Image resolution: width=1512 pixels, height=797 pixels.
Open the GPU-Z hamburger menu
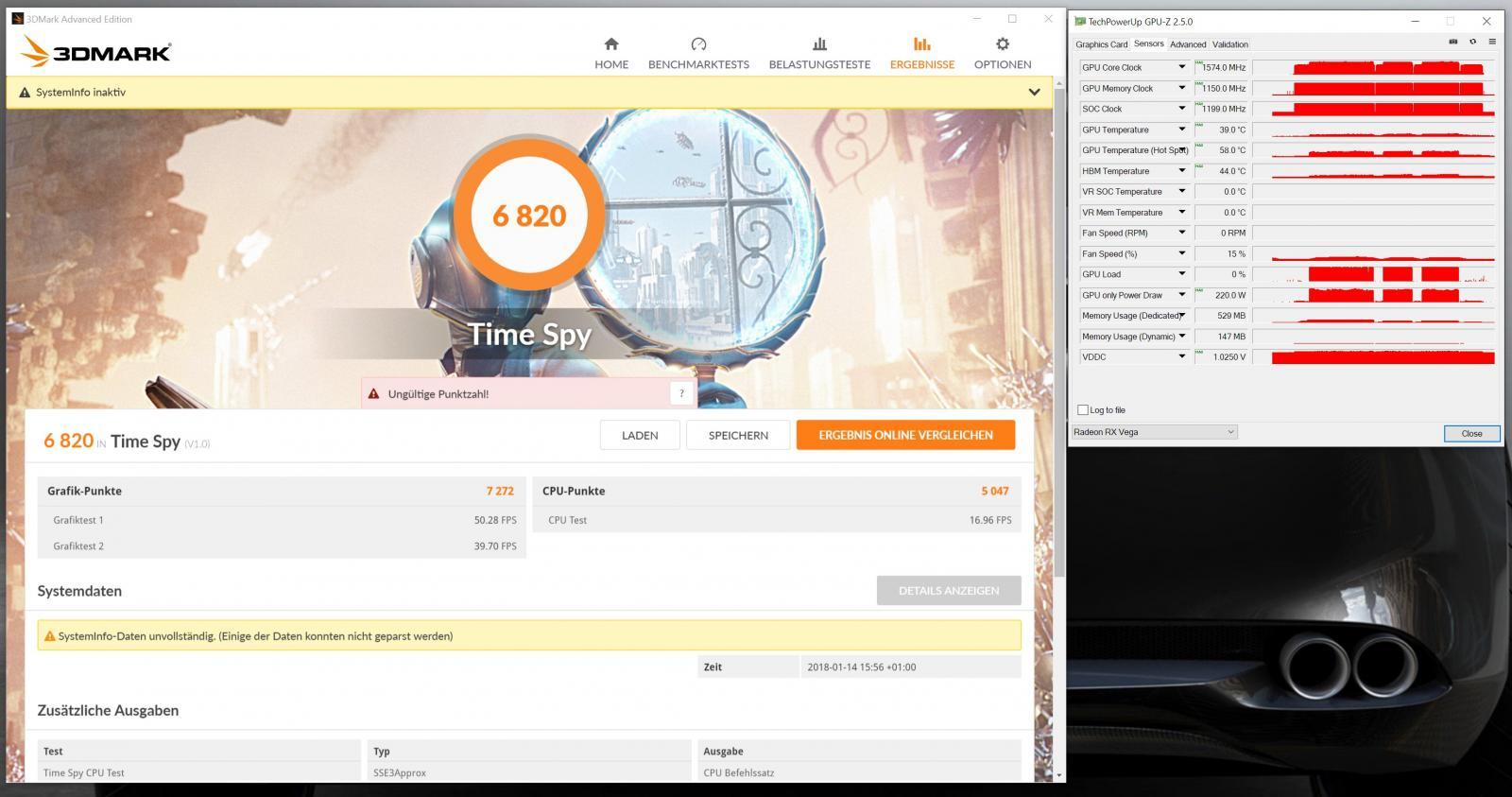(1492, 42)
